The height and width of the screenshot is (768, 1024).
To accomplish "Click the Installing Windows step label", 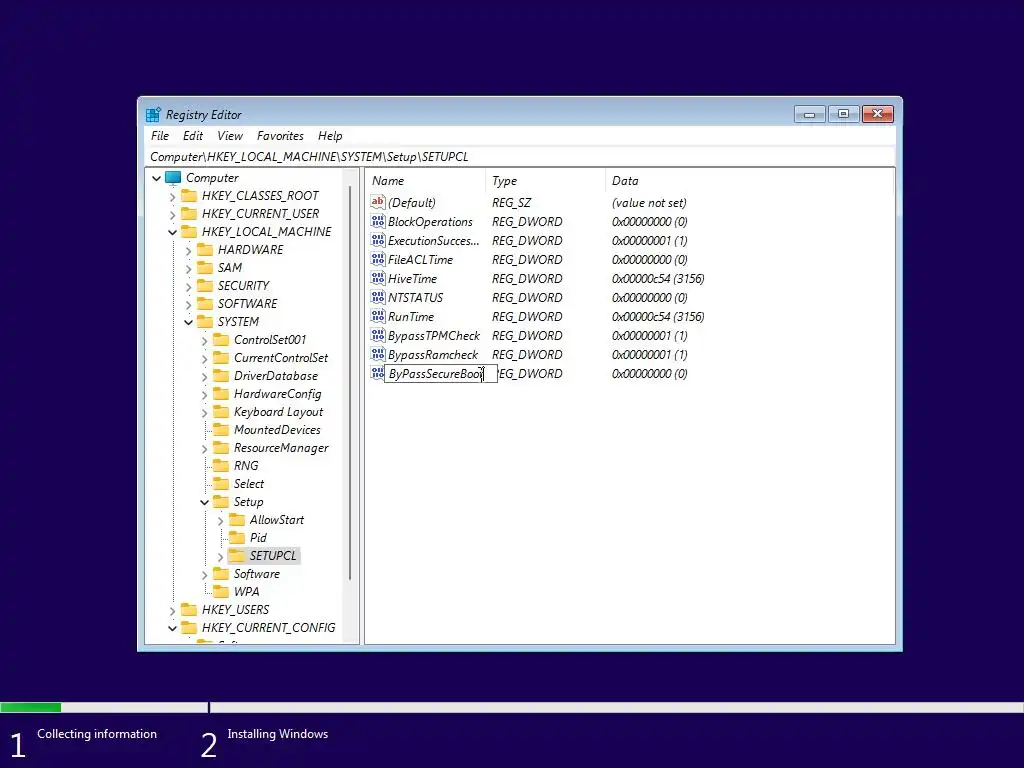I will (x=278, y=734).
